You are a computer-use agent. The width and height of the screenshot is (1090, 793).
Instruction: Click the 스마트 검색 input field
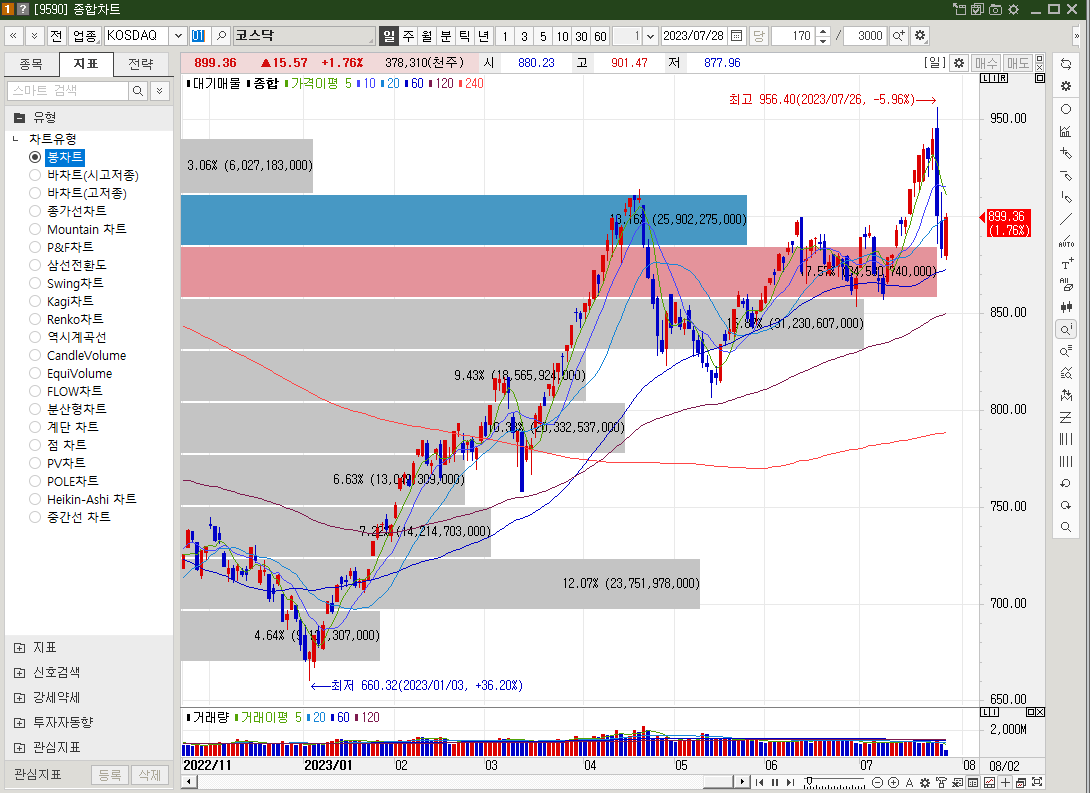click(68, 91)
